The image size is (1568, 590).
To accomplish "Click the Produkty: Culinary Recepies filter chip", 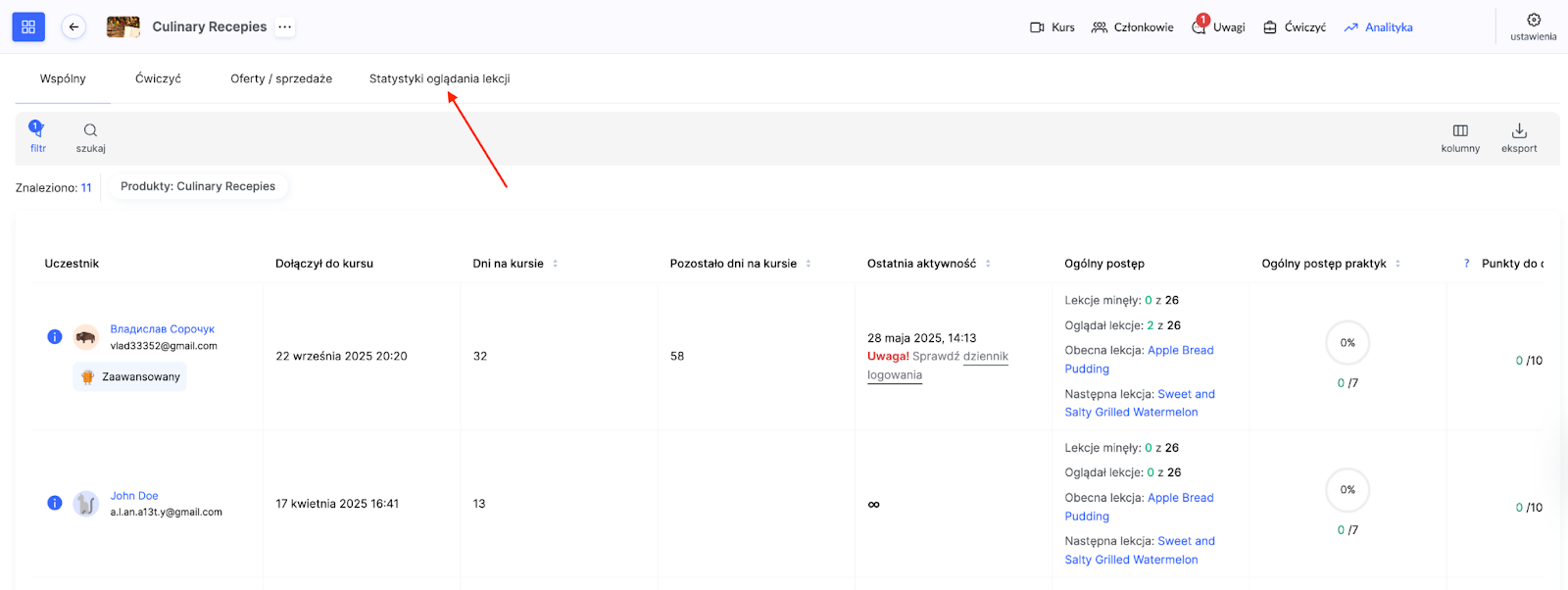I will (x=198, y=186).
